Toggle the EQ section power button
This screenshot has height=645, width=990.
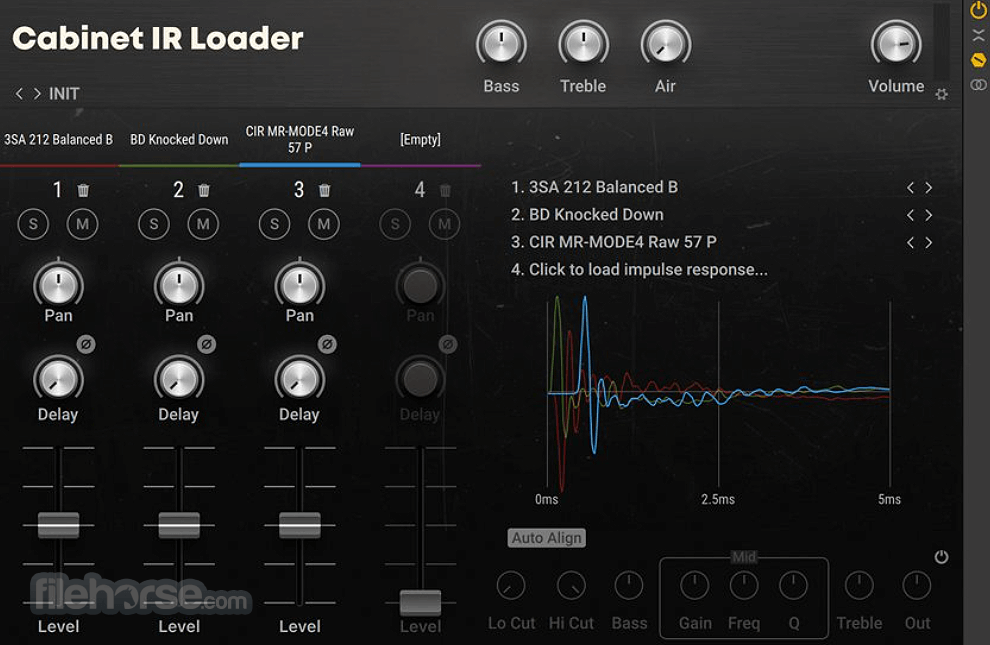(941, 557)
